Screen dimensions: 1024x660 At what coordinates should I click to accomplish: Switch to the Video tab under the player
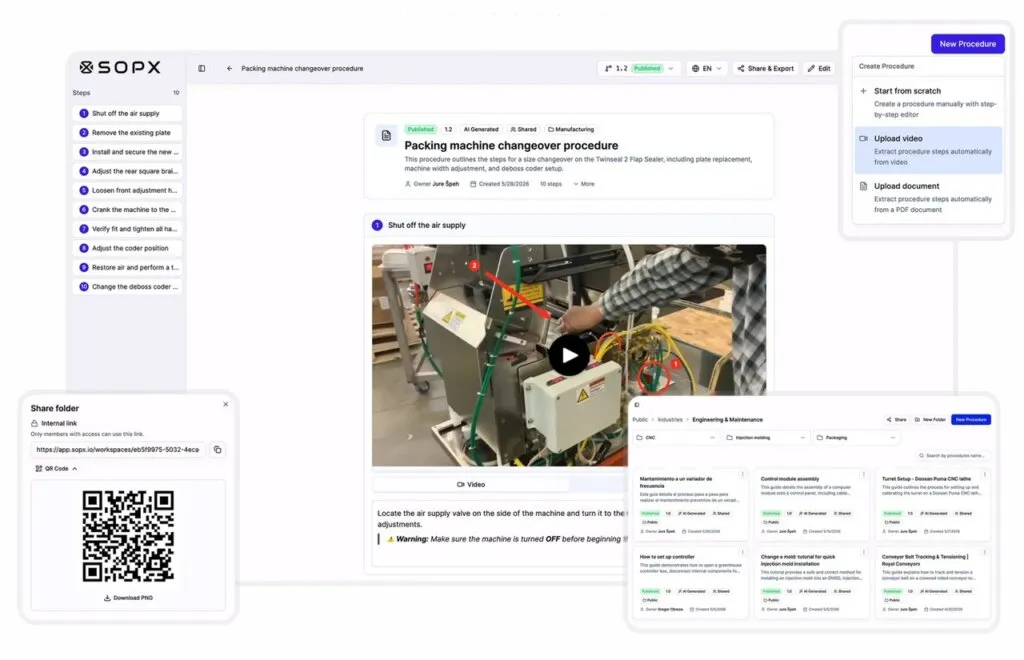click(471, 484)
